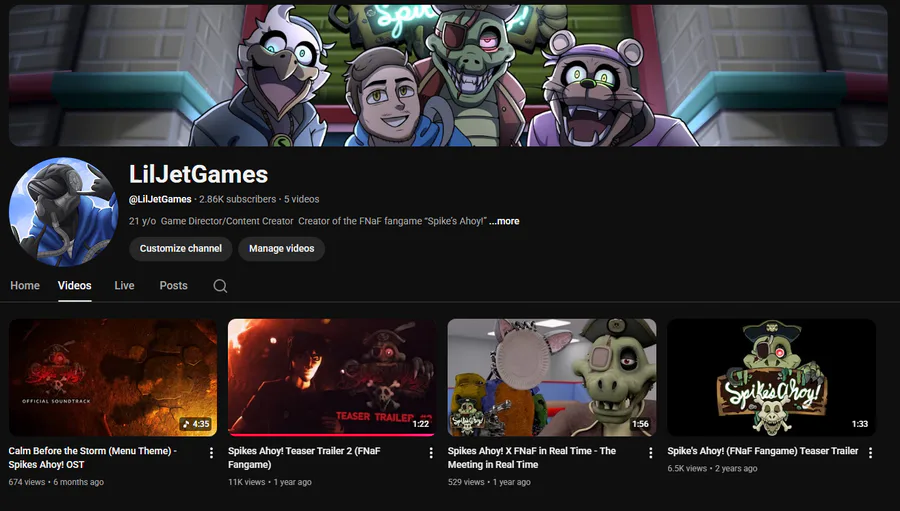This screenshot has width=900, height=511.
Task: Open title Spike's Ahoy! (FNaF Fangame) Teaser Trailer
Action: (x=763, y=451)
